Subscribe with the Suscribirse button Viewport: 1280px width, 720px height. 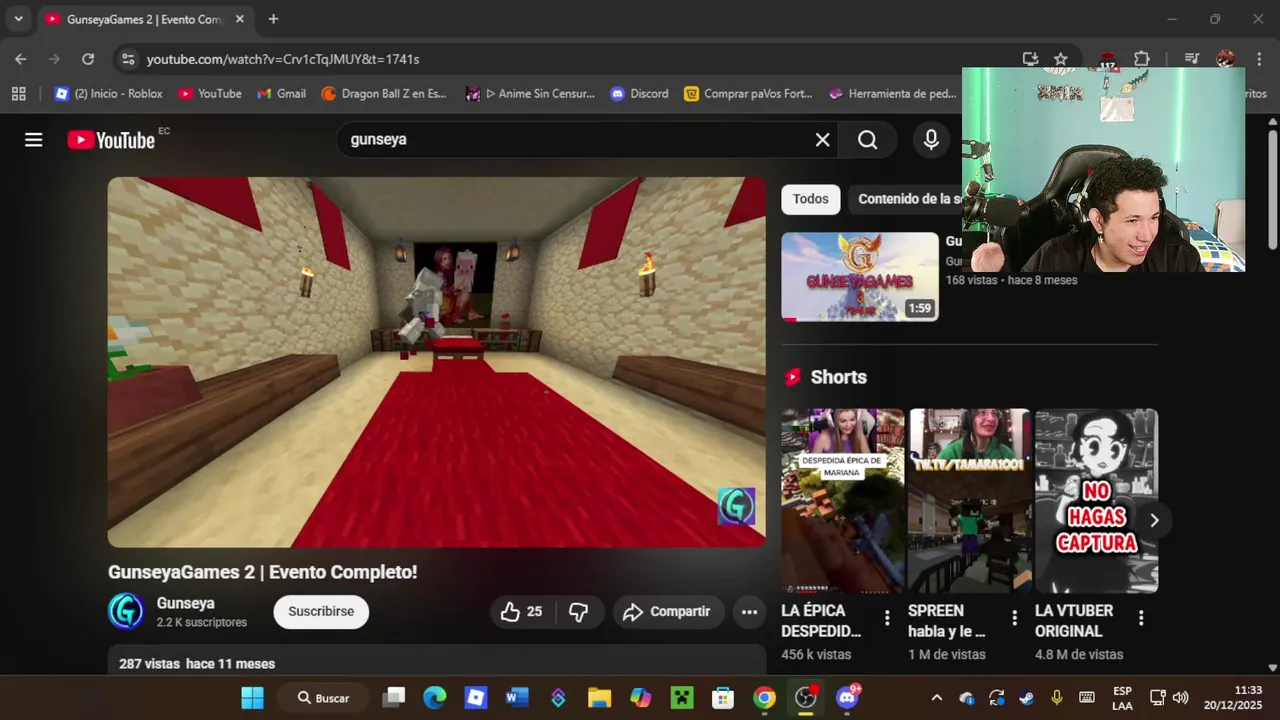point(321,612)
